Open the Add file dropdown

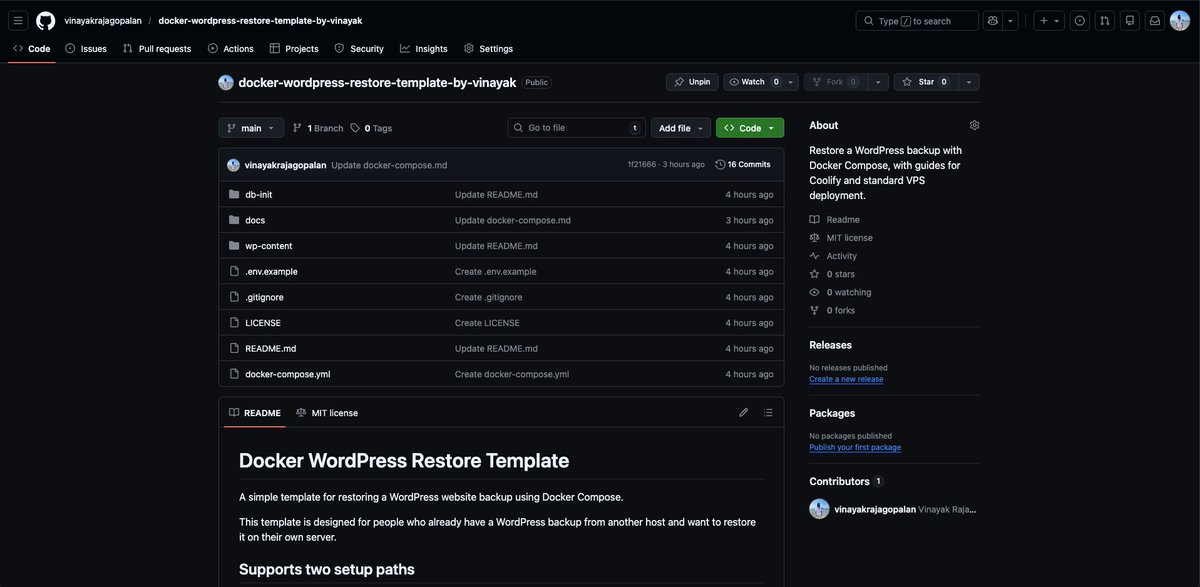683,128
